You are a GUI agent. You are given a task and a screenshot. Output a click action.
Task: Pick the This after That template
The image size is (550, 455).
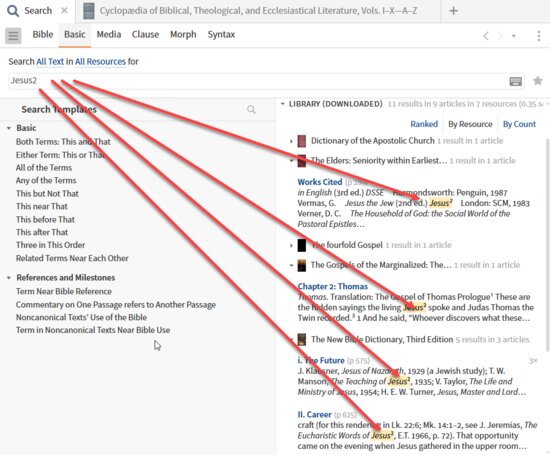(x=42, y=232)
